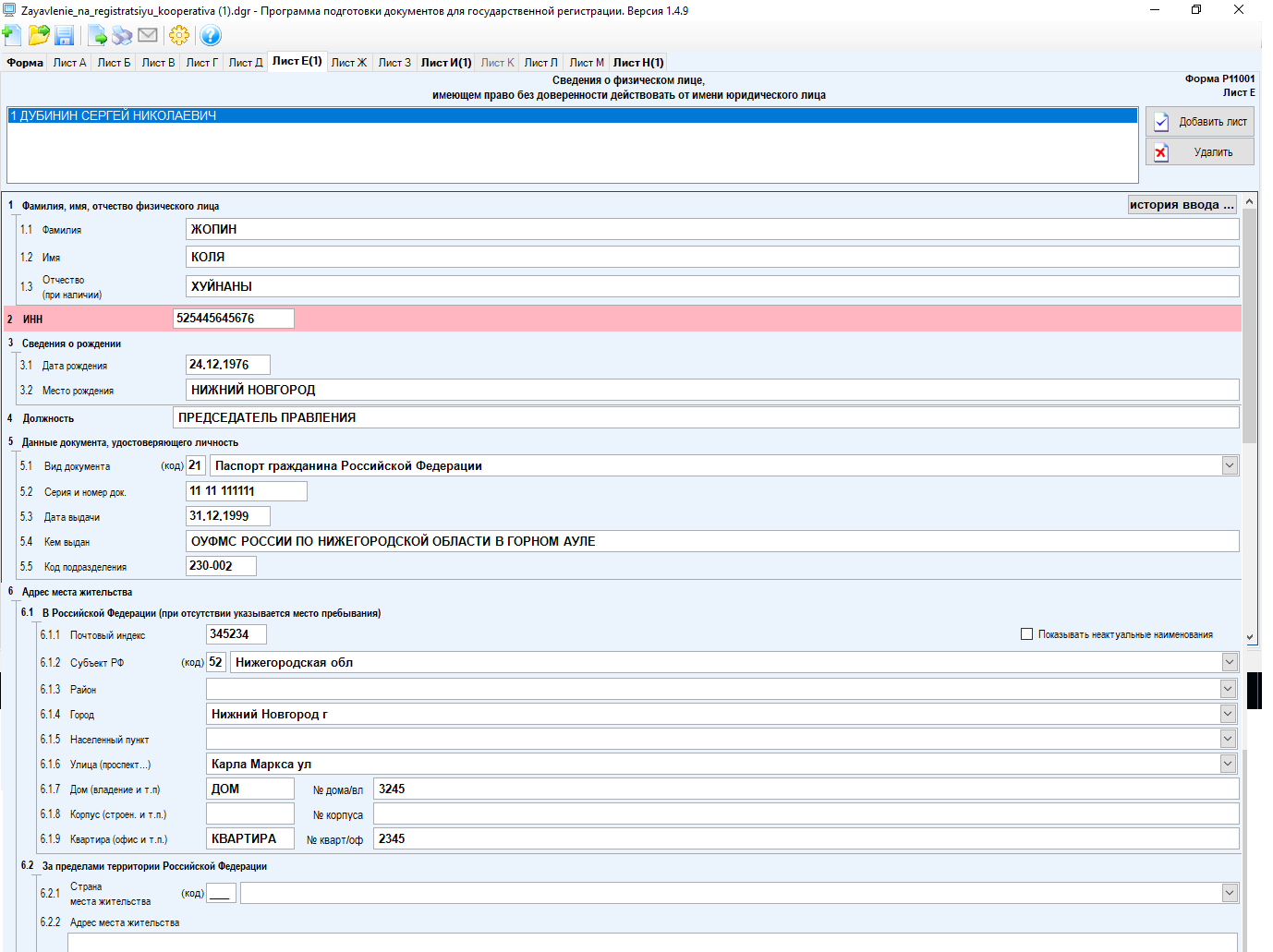Switch to the Лист М tab
1273x952 pixels.
pyautogui.click(x=587, y=63)
